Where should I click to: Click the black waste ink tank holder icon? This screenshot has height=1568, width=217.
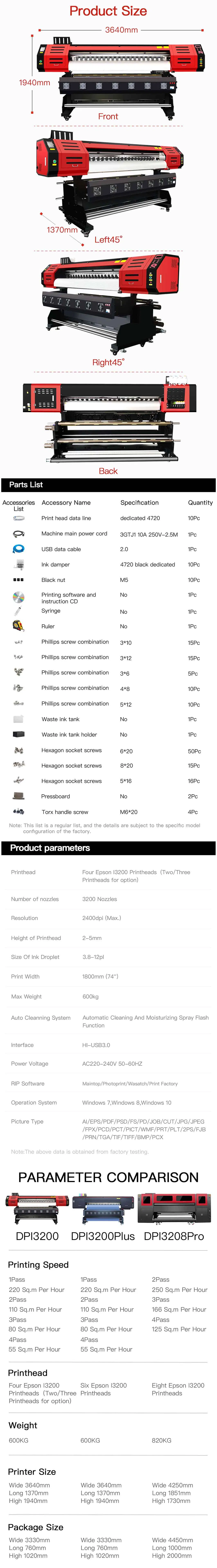tap(18, 734)
